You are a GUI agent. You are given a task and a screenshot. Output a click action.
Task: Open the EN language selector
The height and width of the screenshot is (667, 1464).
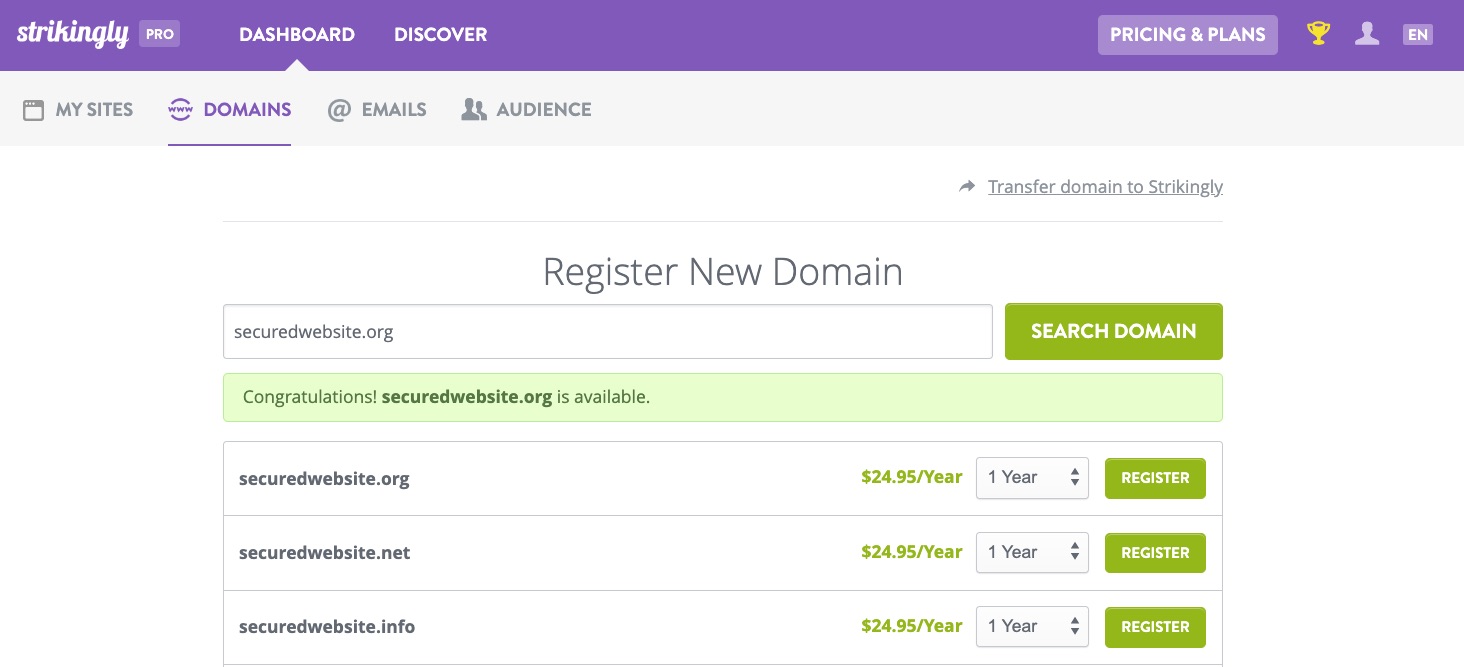click(1417, 35)
